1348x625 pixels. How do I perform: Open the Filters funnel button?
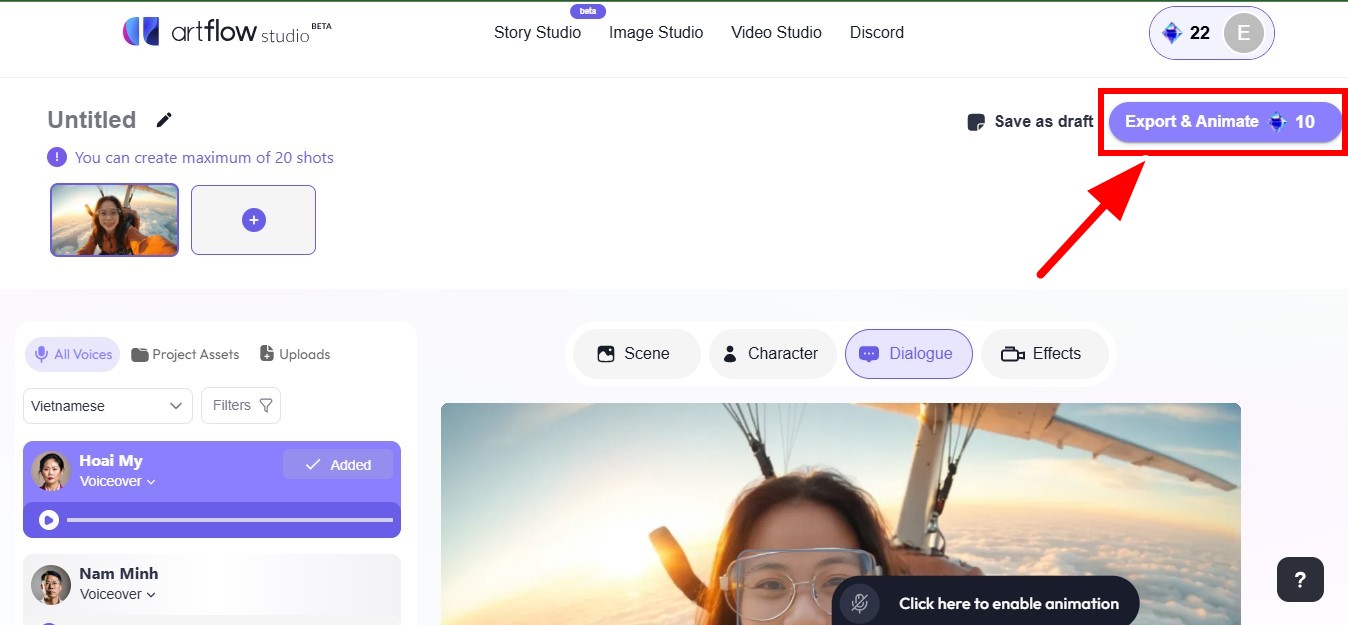(x=241, y=405)
